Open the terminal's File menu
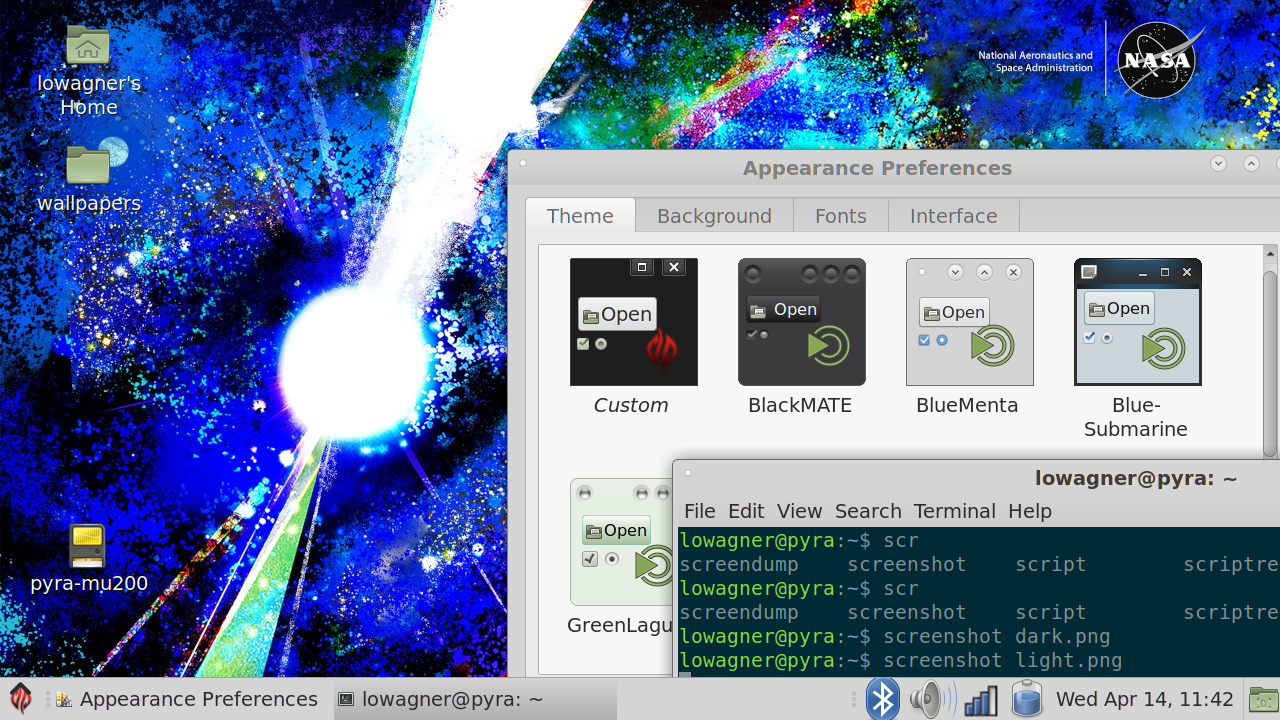 tap(699, 511)
